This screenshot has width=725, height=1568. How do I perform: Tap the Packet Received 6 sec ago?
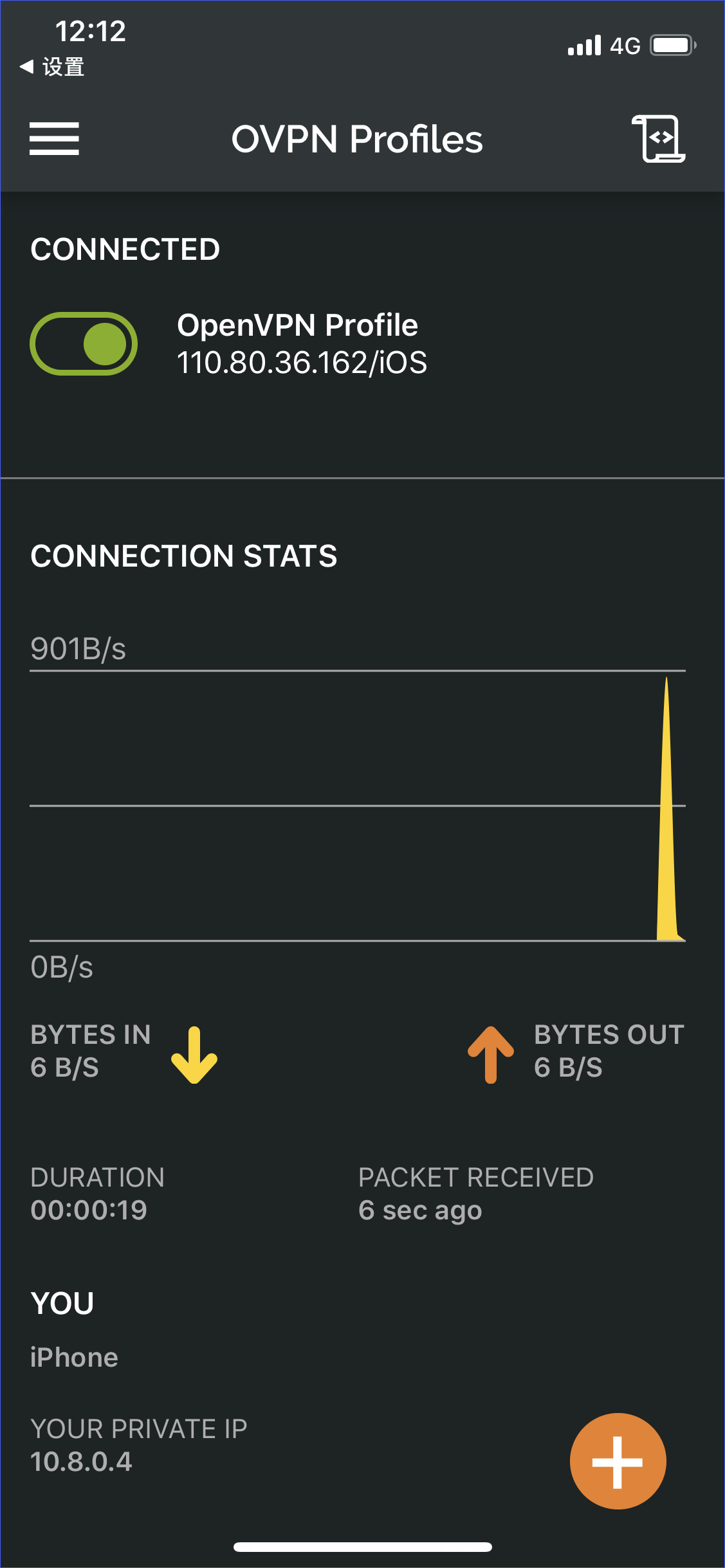[420, 1210]
